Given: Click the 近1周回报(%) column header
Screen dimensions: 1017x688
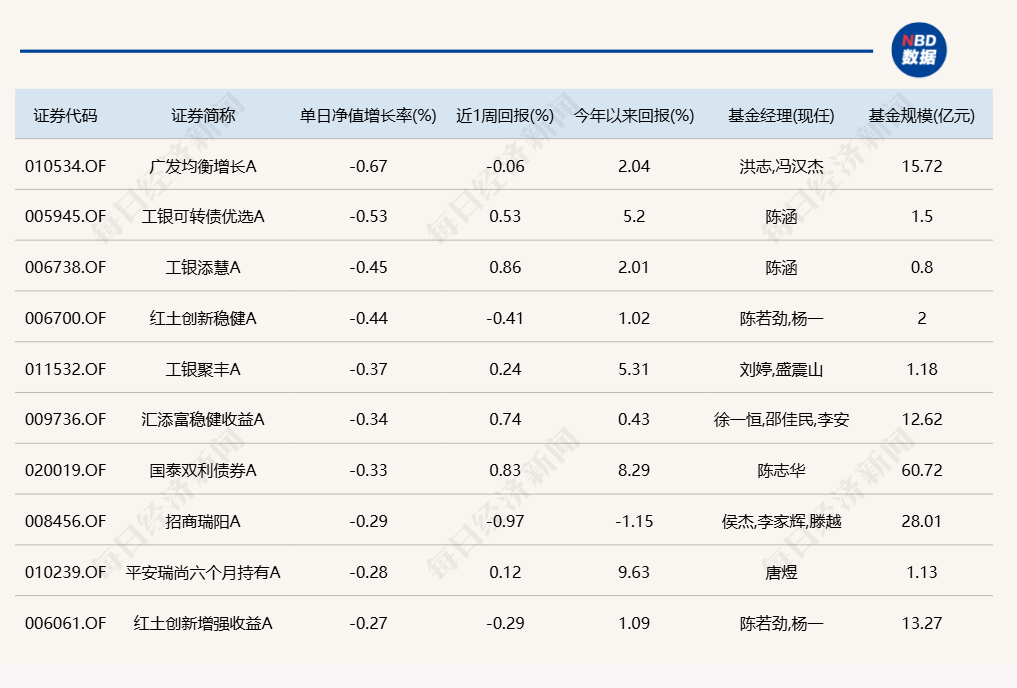Looking at the screenshot, I should click(x=505, y=115).
